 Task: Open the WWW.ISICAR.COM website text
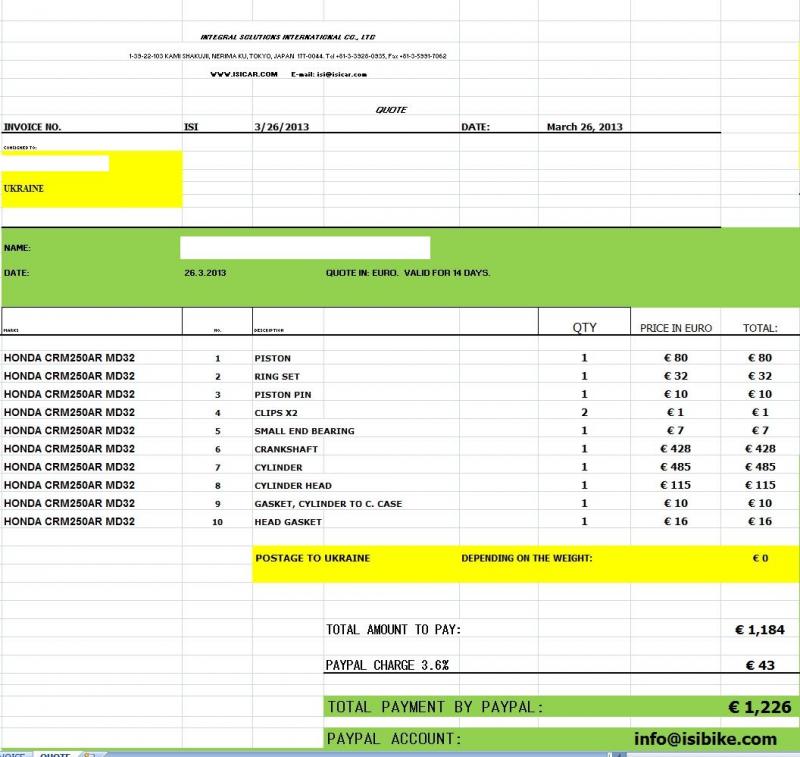[244, 74]
